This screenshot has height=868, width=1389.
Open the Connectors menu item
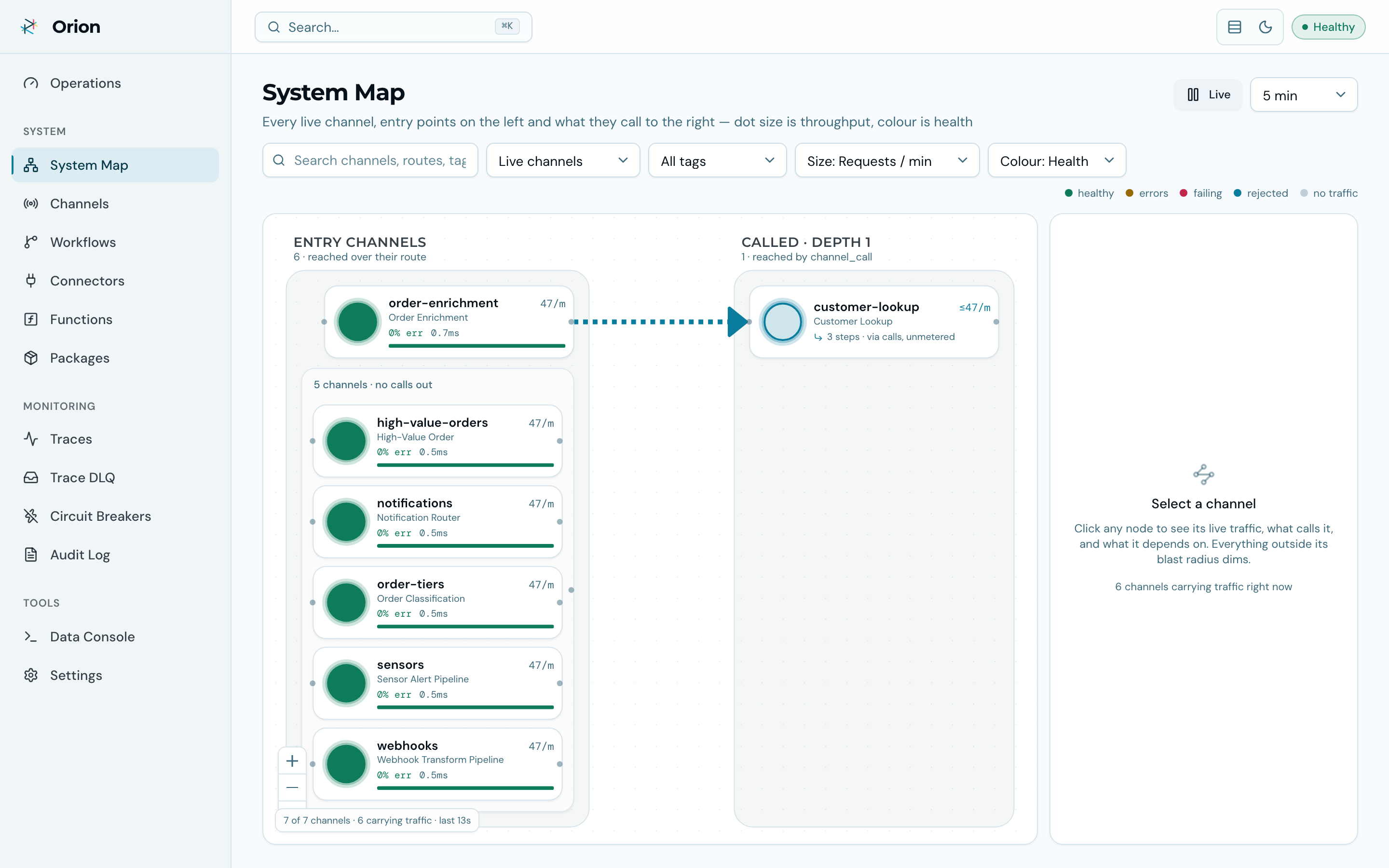click(x=115, y=281)
